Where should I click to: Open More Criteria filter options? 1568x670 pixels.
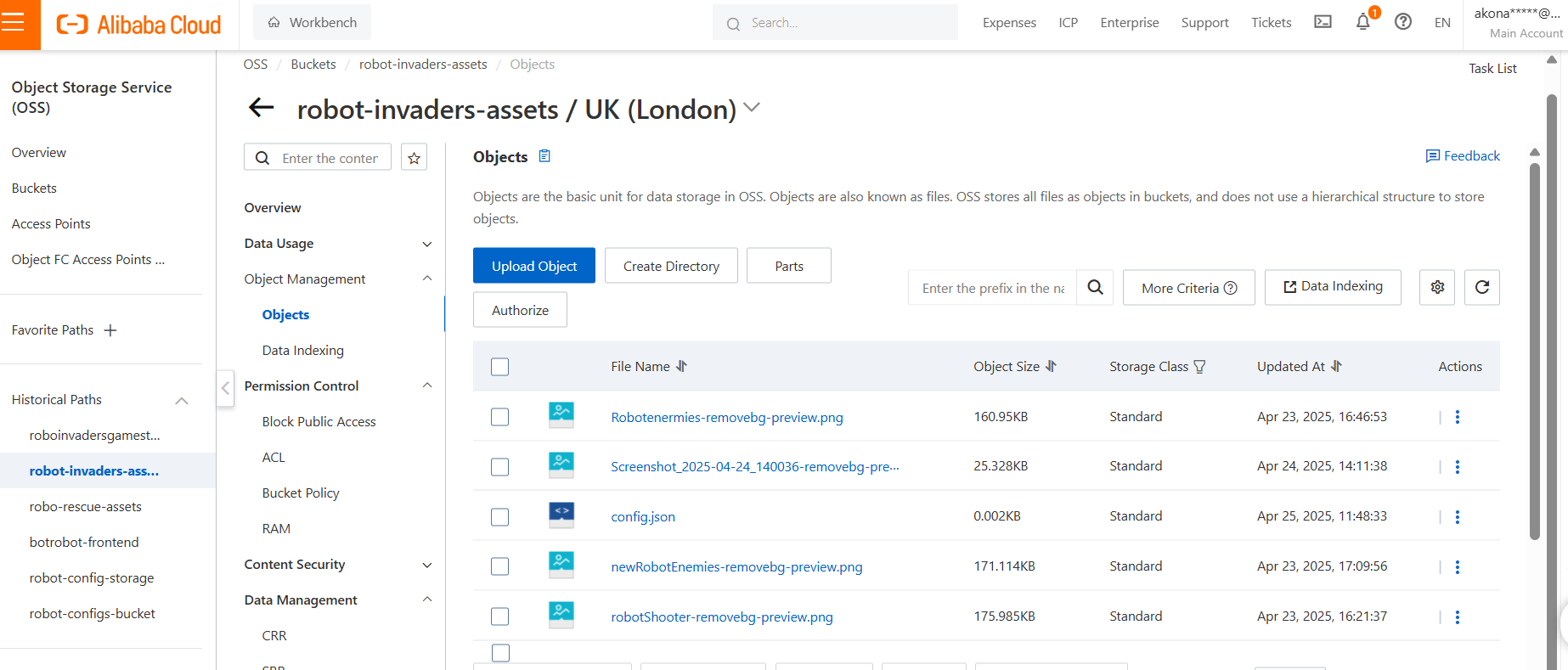click(1189, 288)
